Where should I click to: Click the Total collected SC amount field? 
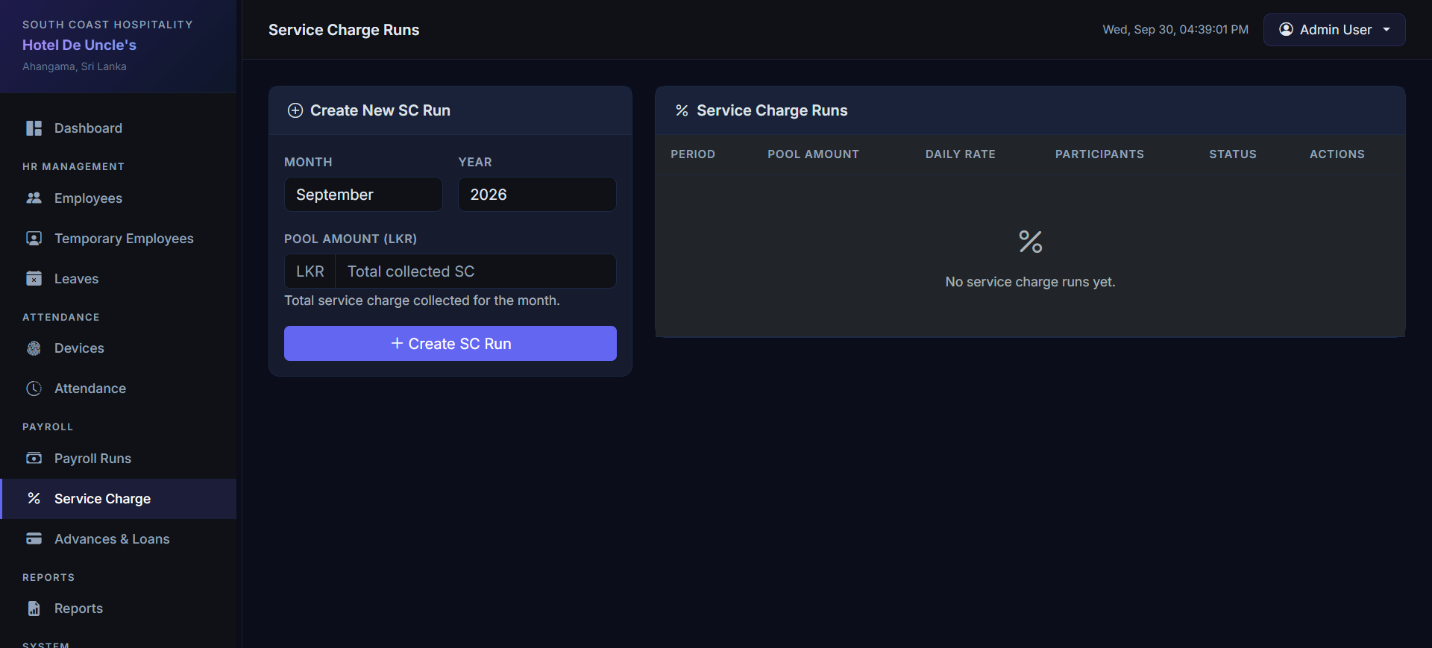click(475, 271)
